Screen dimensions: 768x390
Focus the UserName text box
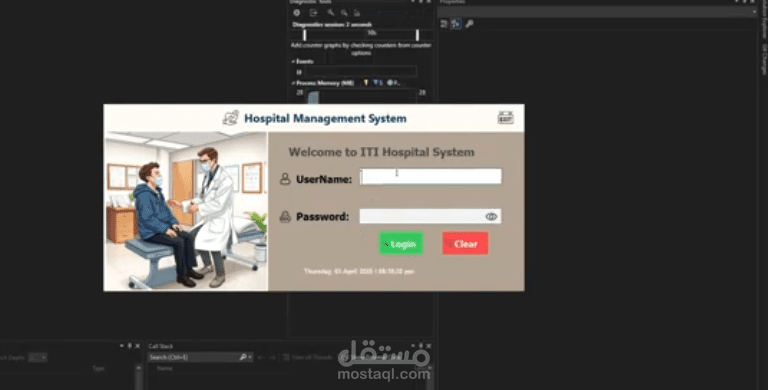point(431,176)
